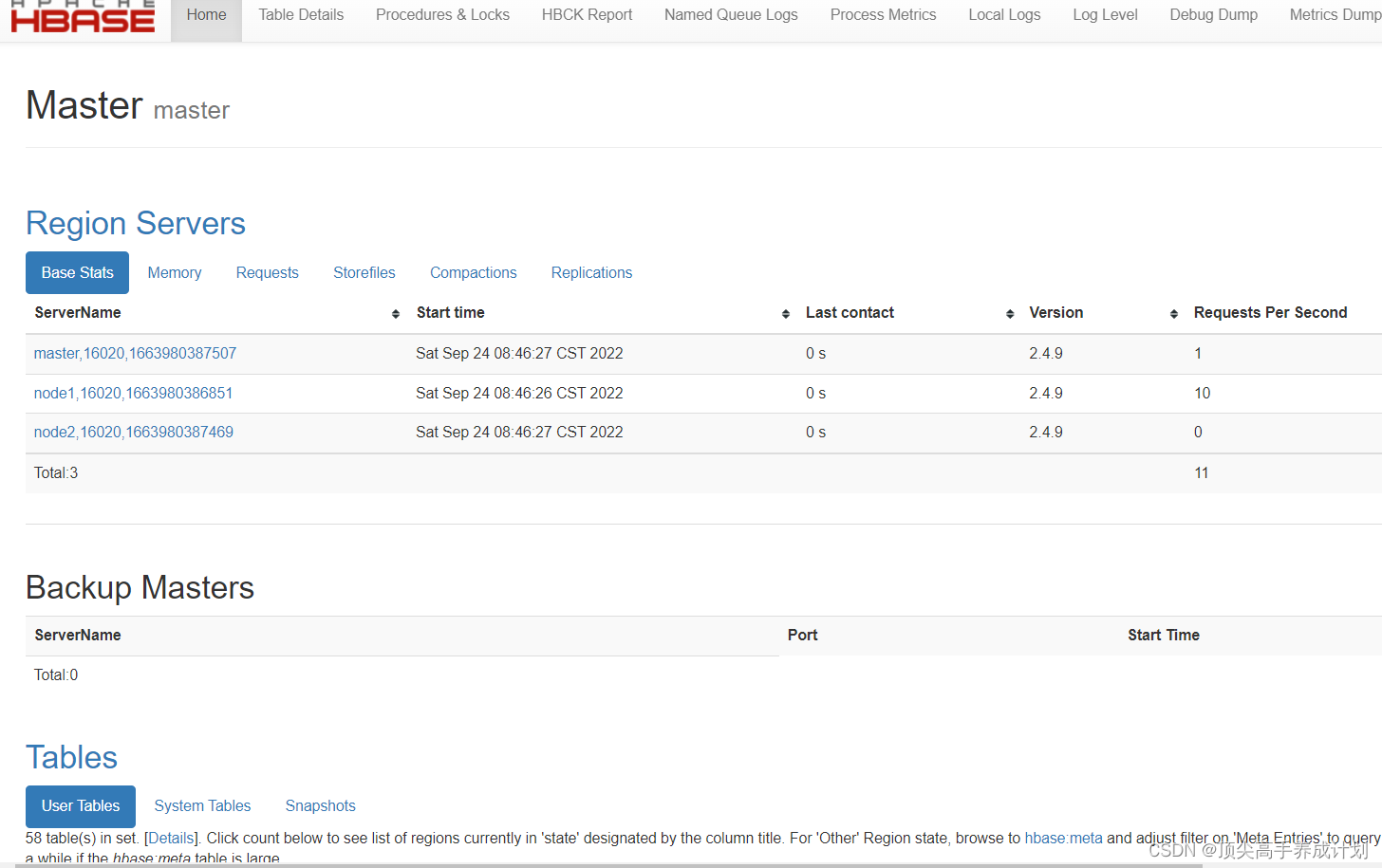Screen dimensions: 1382x868
Task: Sort by Version arrows icon
Action: point(1174,314)
